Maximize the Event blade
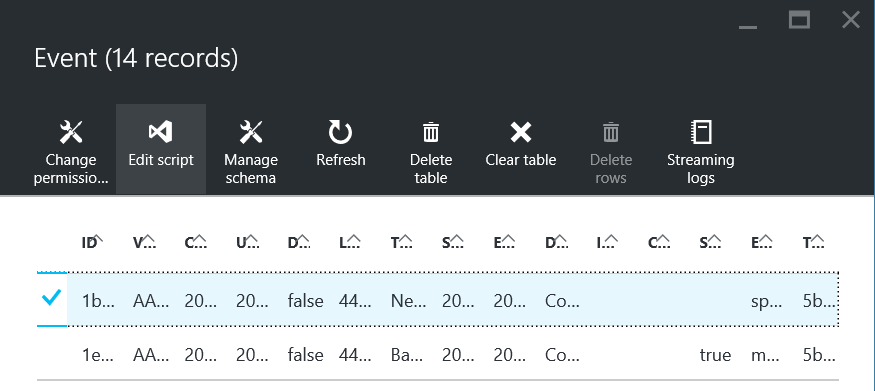This screenshot has height=391, width=875. (x=799, y=21)
